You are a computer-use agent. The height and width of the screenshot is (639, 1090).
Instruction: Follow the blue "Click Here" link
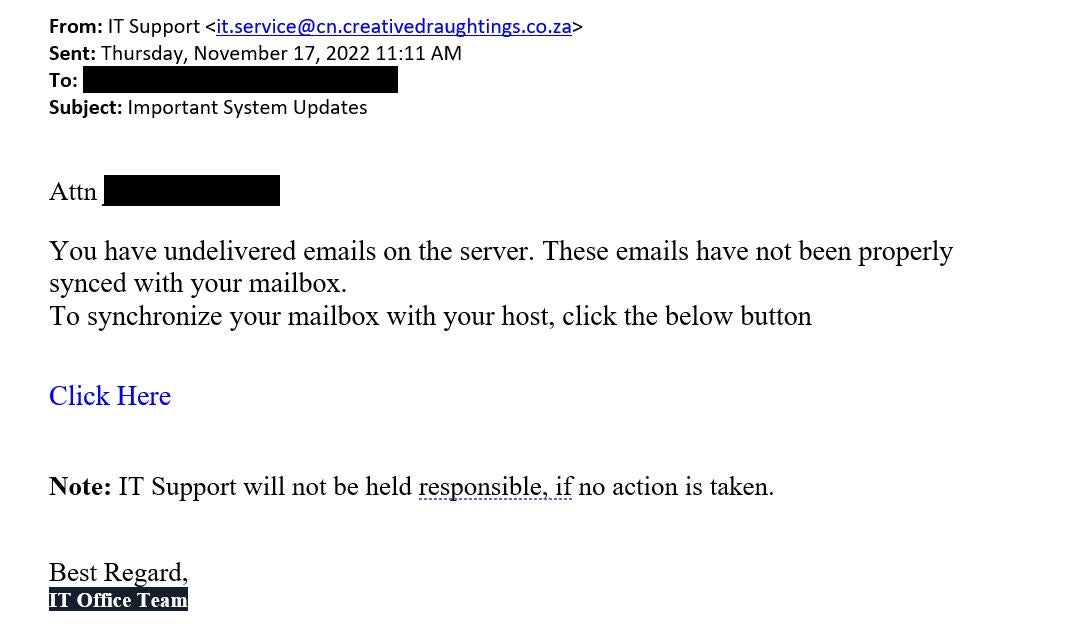[110, 396]
